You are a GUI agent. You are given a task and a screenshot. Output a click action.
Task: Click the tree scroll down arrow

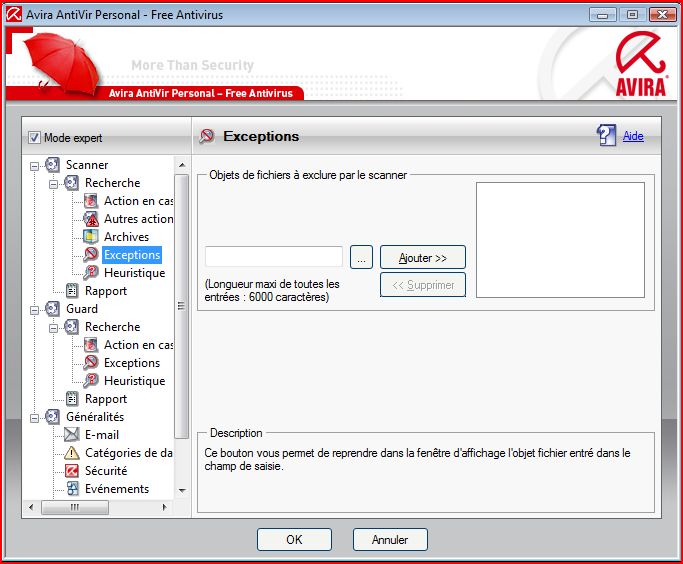[x=182, y=490]
